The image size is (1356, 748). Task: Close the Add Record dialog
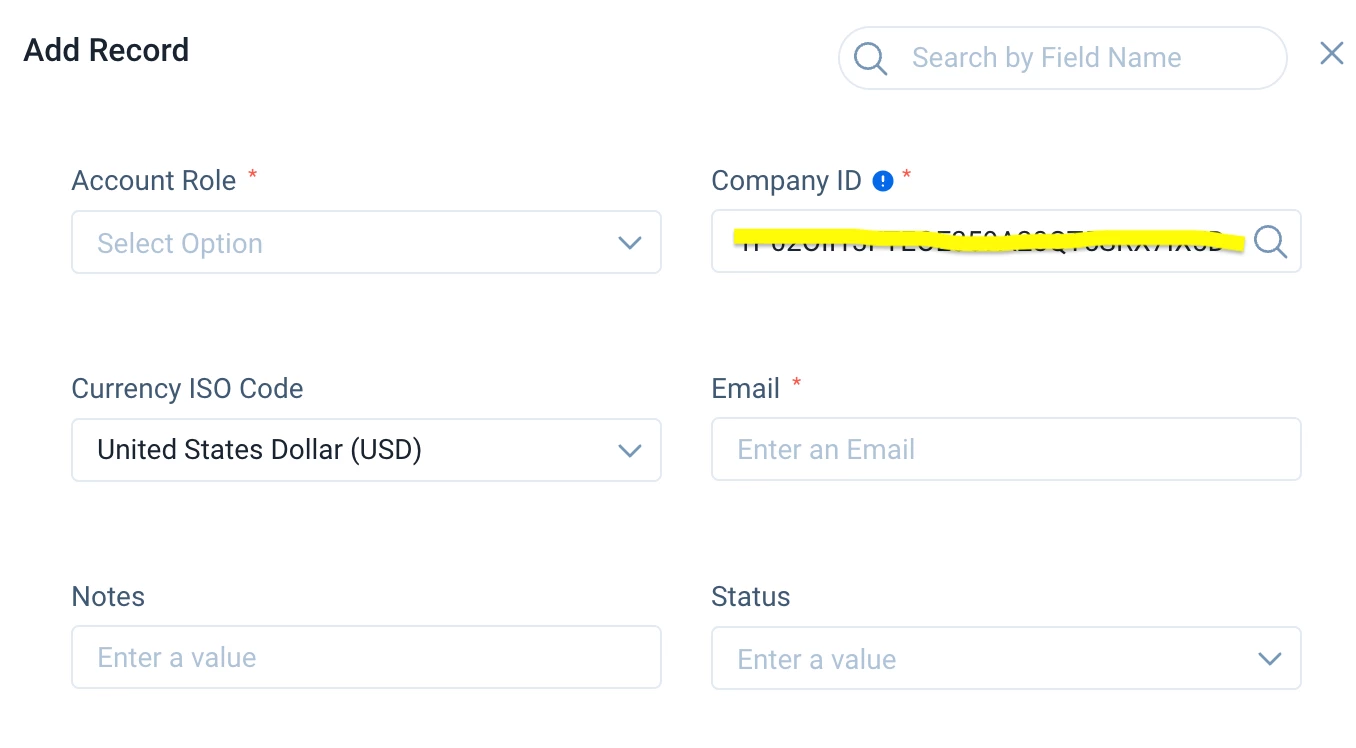(1331, 54)
